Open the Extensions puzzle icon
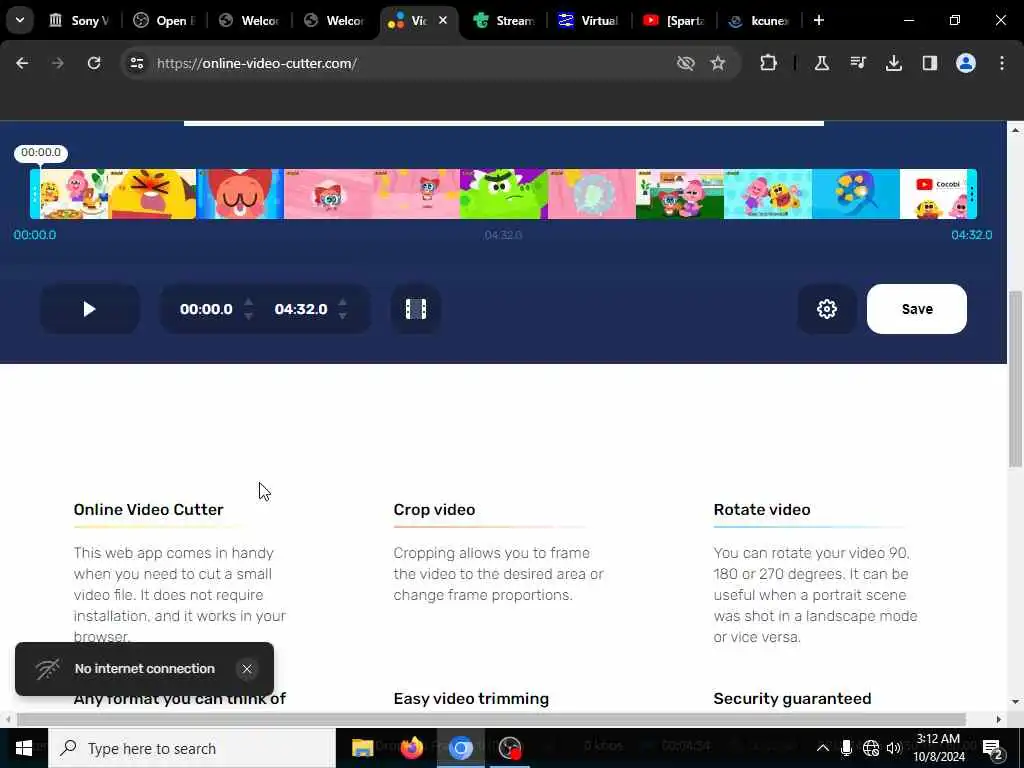This screenshot has width=1024, height=768. coord(769,63)
